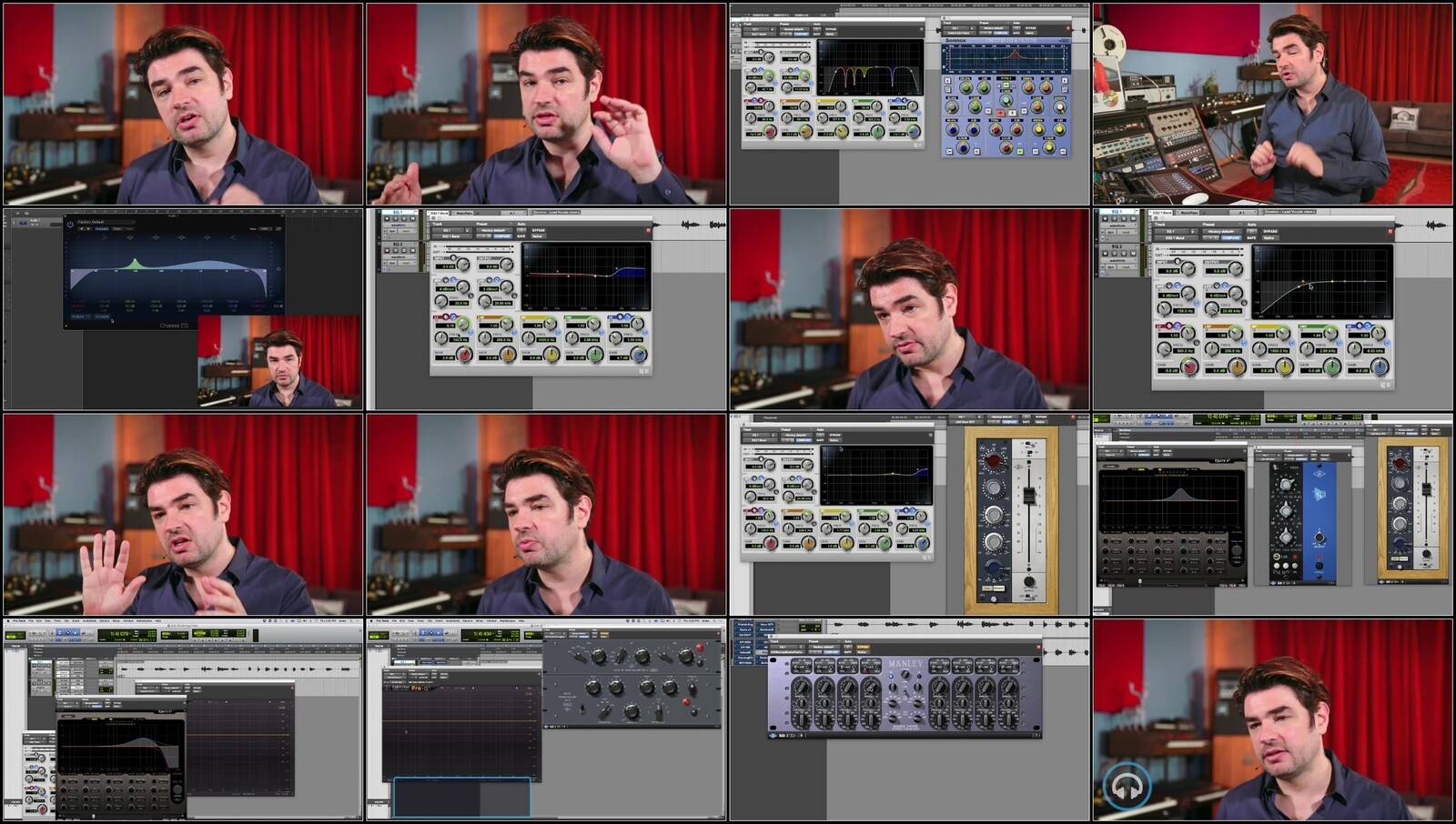Click the notch-filter curve EQ graph
The height and width of the screenshot is (824, 1456).
[870, 66]
